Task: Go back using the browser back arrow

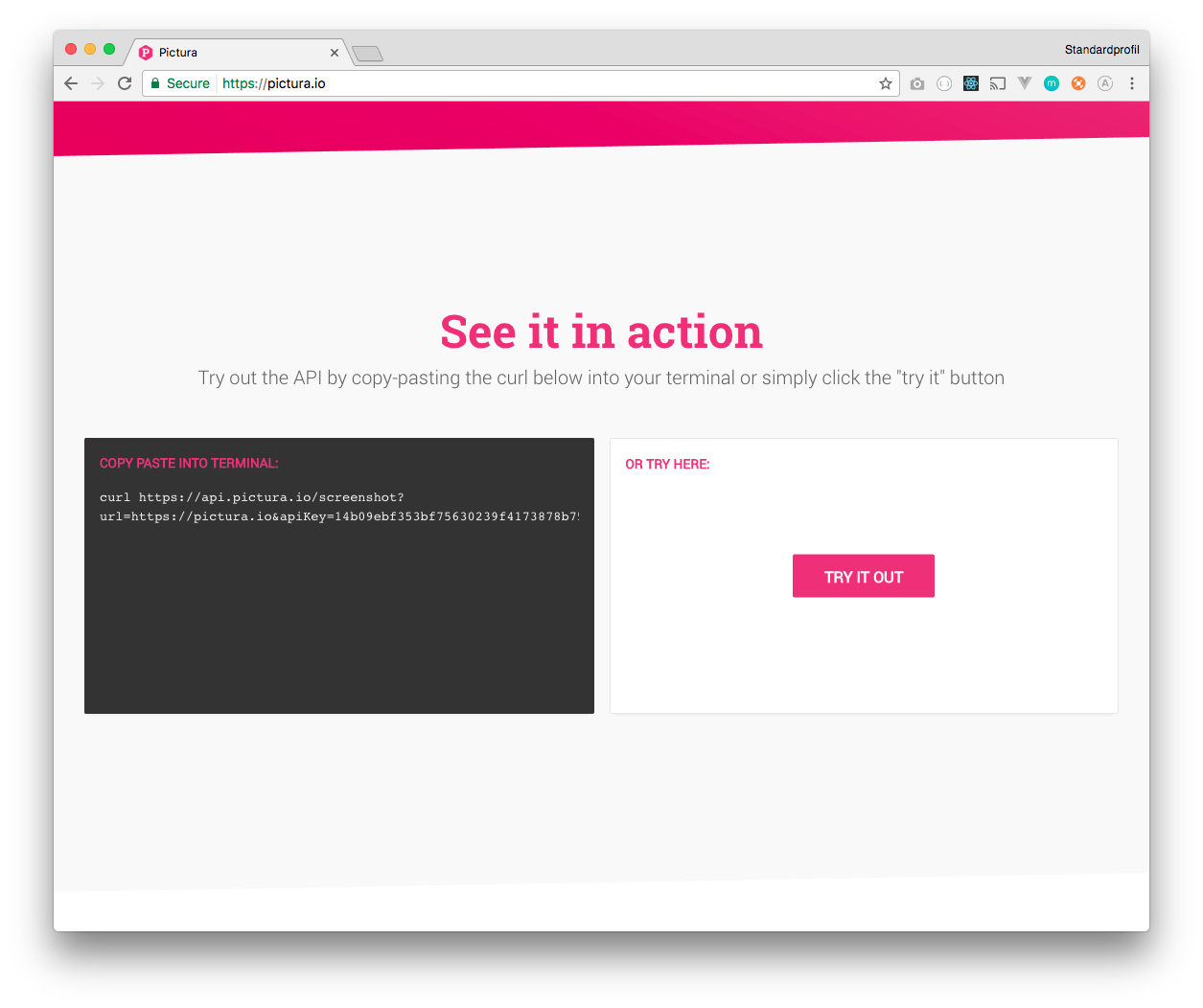Action: tap(71, 83)
